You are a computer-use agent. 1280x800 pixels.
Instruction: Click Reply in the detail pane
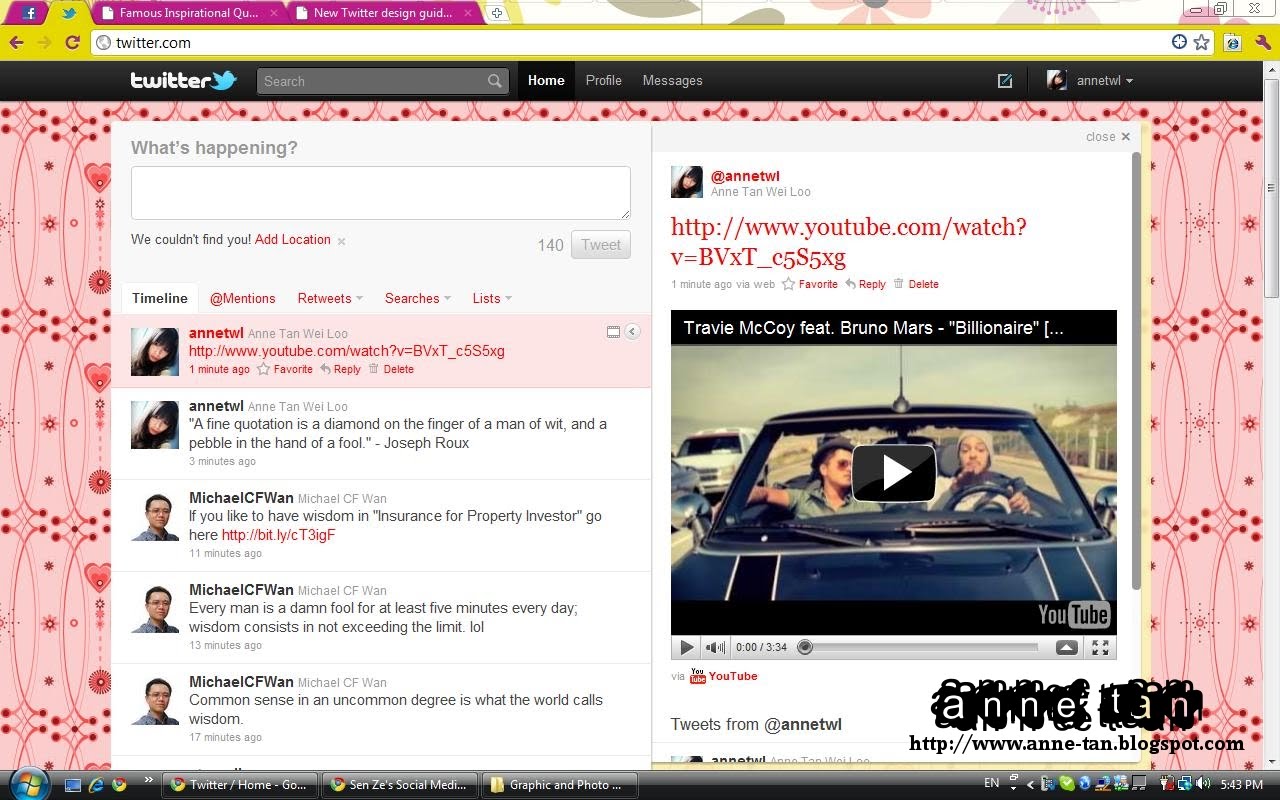click(x=865, y=284)
